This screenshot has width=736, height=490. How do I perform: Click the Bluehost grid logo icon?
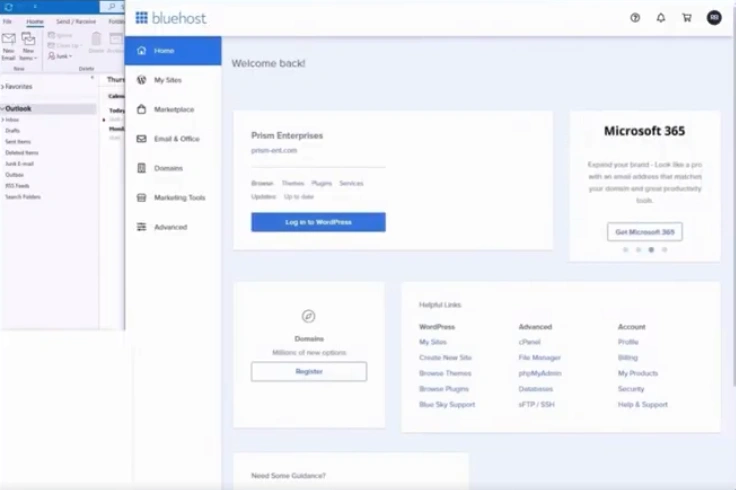pyautogui.click(x=141, y=18)
